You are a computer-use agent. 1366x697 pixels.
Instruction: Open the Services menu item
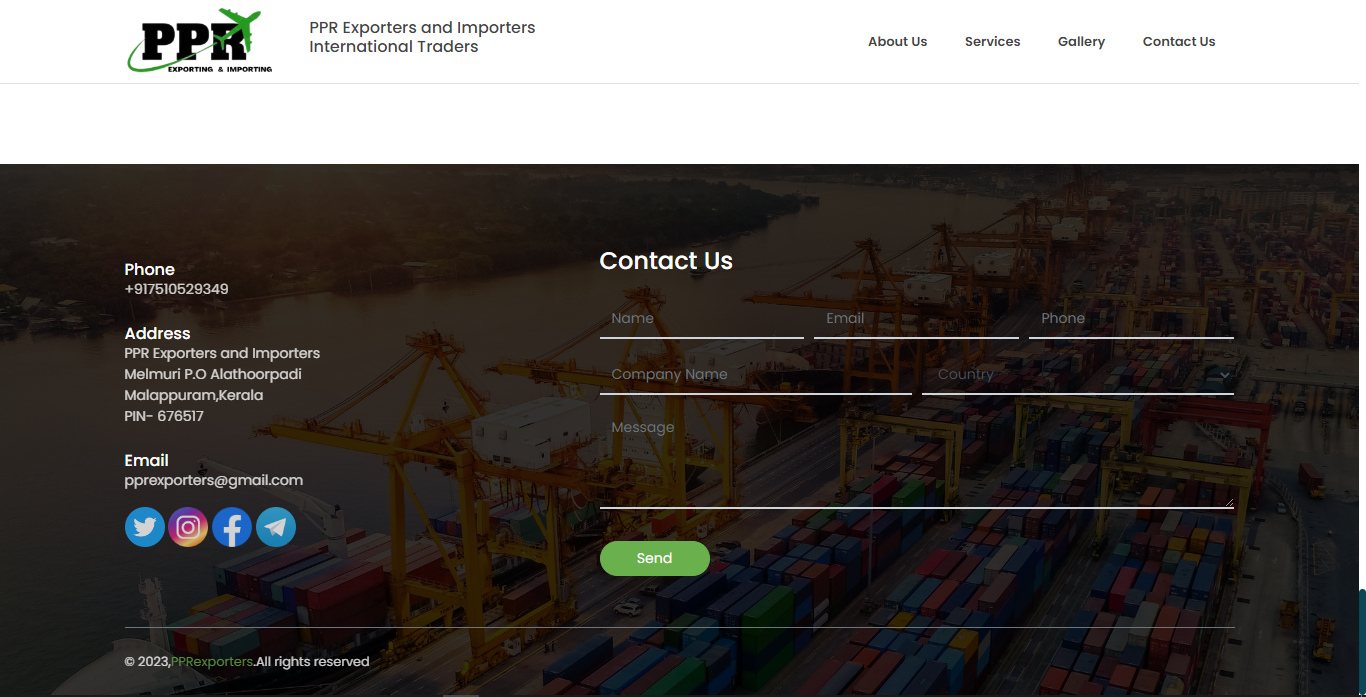(992, 41)
